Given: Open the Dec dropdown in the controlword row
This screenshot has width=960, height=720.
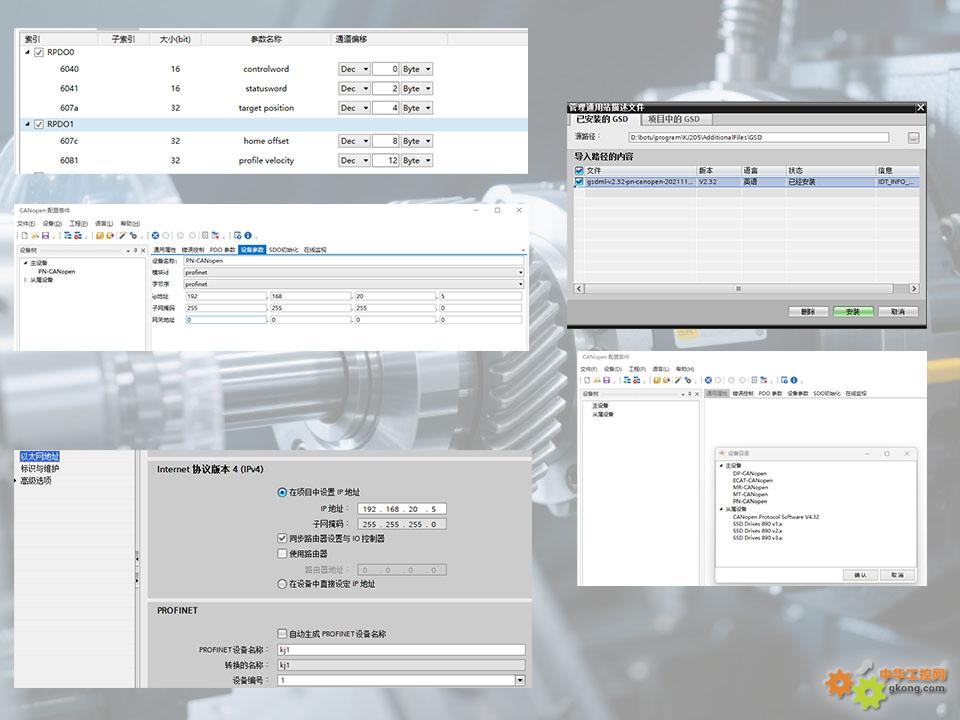Looking at the screenshot, I should pos(354,69).
